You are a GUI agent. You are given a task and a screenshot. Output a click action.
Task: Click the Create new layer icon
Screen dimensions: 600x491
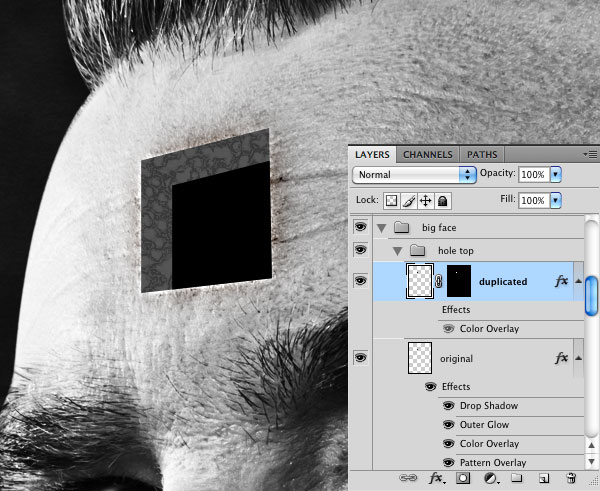[x=544, y=478]
